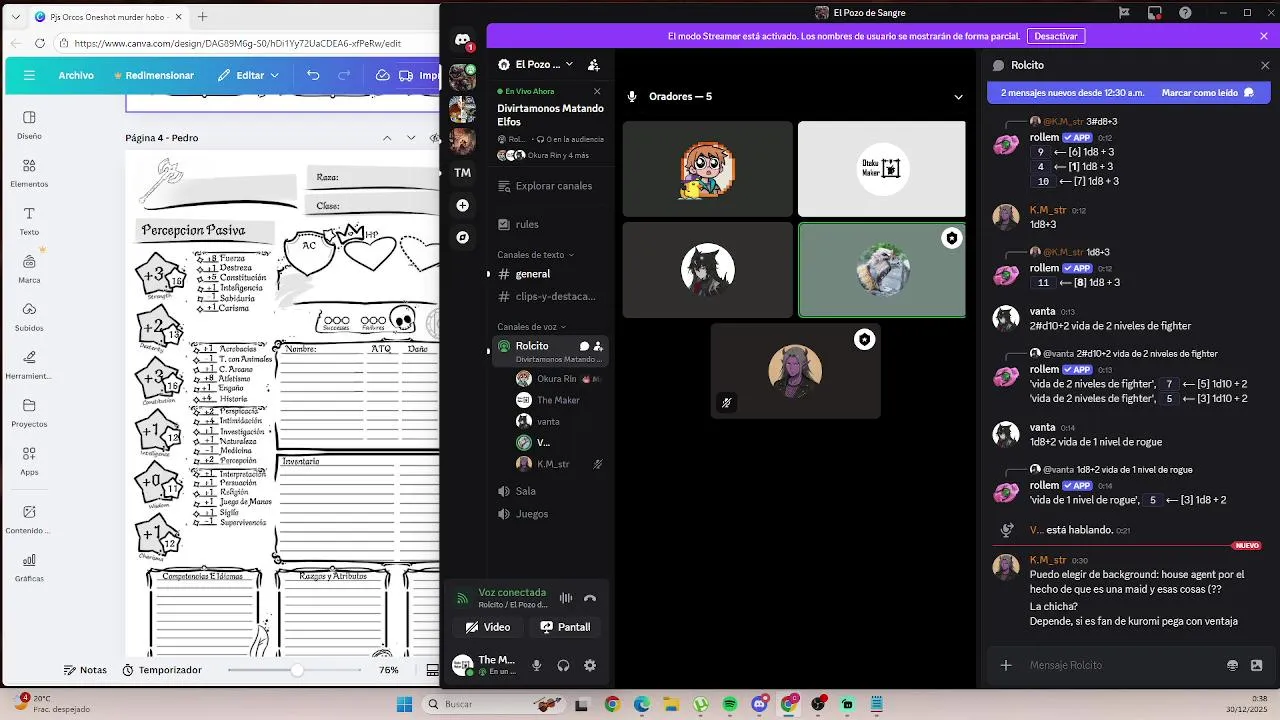Click the Mensaje Rolcito input field
The image size is (1280, 720).
tap(1120, 665)
